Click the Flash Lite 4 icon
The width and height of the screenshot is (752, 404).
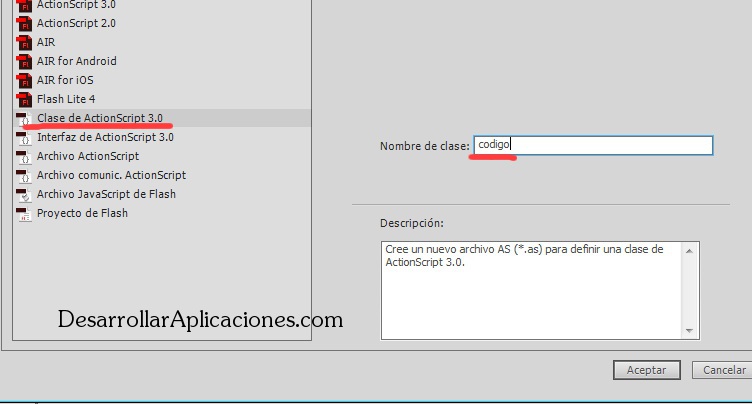25,100
